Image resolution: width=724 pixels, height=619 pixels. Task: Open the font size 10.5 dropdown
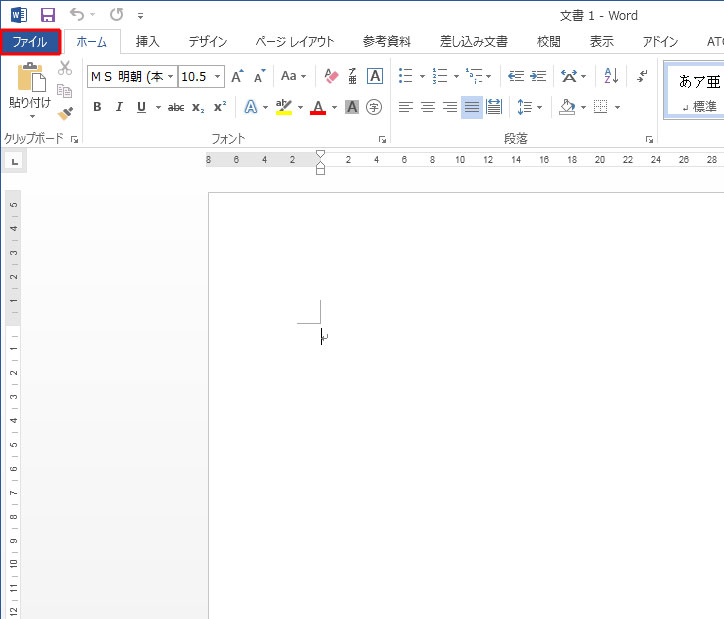point(217,77)
